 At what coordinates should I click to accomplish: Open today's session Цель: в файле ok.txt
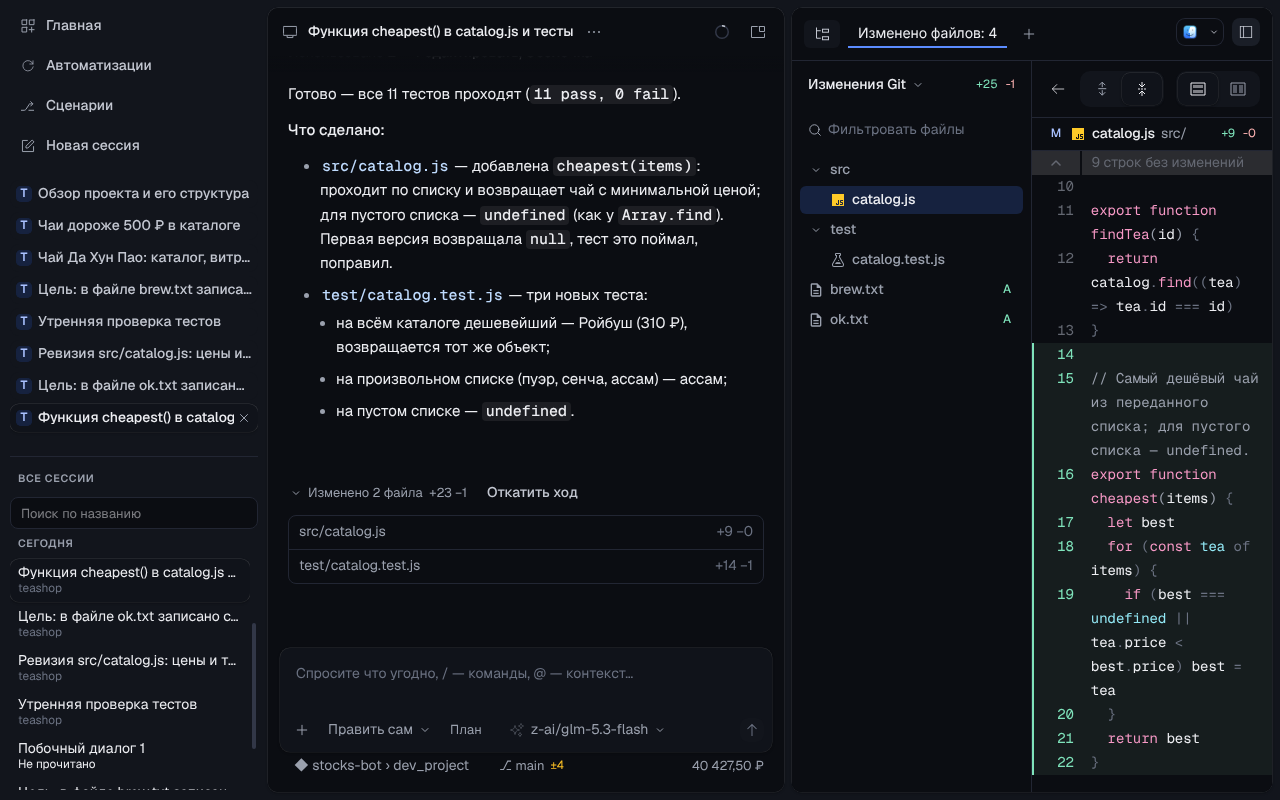pos(130,623)
